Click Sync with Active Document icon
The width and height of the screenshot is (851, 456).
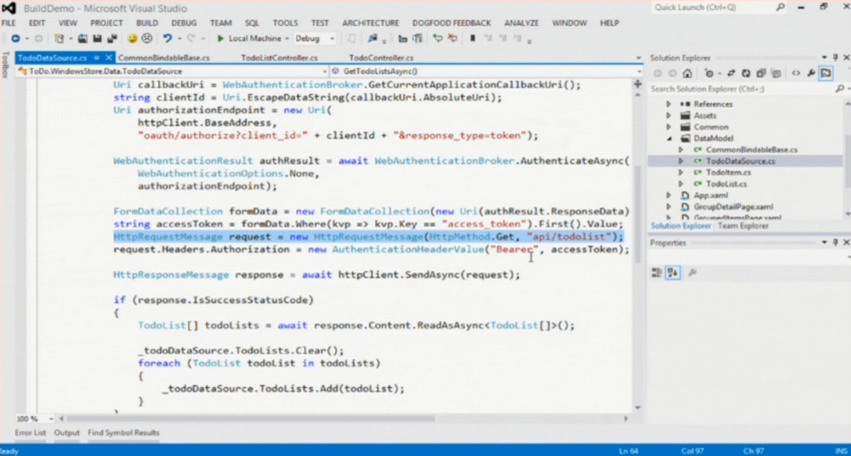(731, 73)
